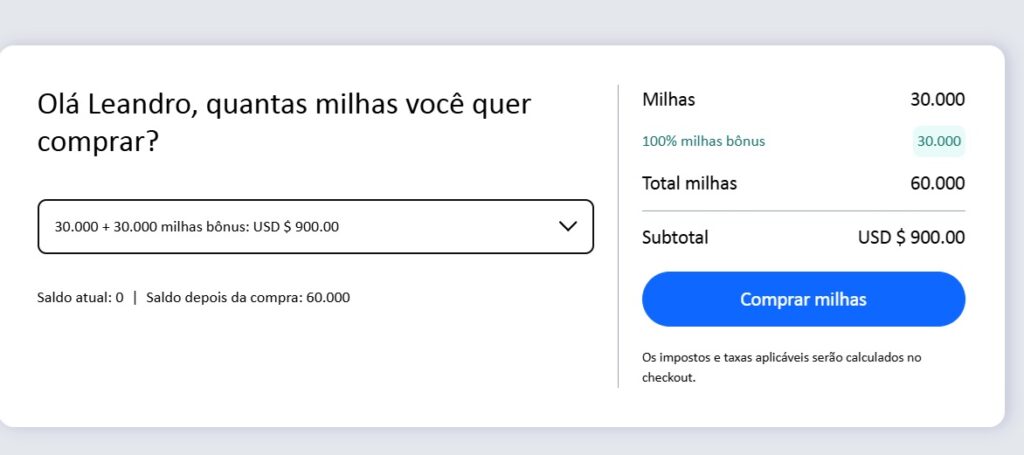Click the 60.000 total miles value
The height and width of the screenshot is (455, 1024).
click(x=937, y=183)
